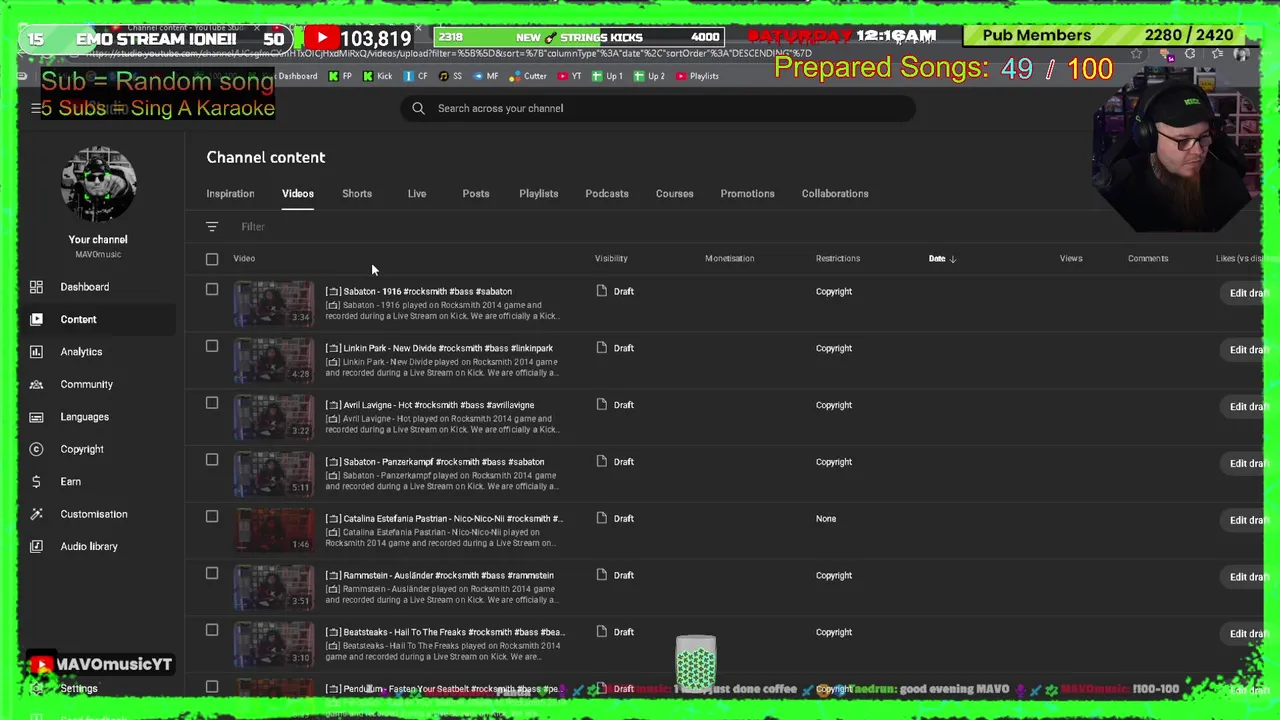Tick checkbox for Rammstein - Ausländer
Image resolution: width=1280 pixels, height=720 pixels.
click(212, 574)
